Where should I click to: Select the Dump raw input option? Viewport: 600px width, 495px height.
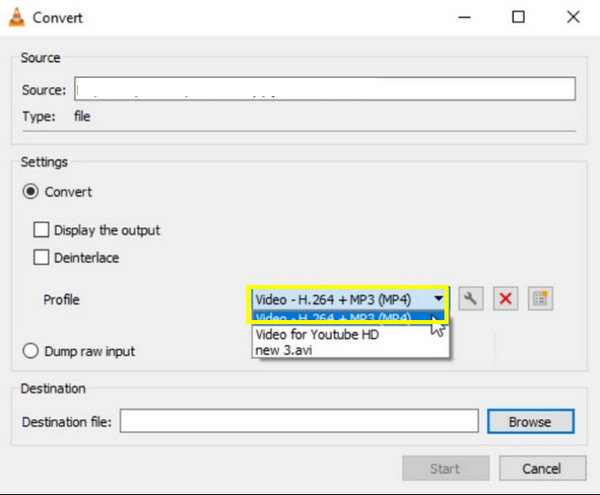click(x=31, y=351)
